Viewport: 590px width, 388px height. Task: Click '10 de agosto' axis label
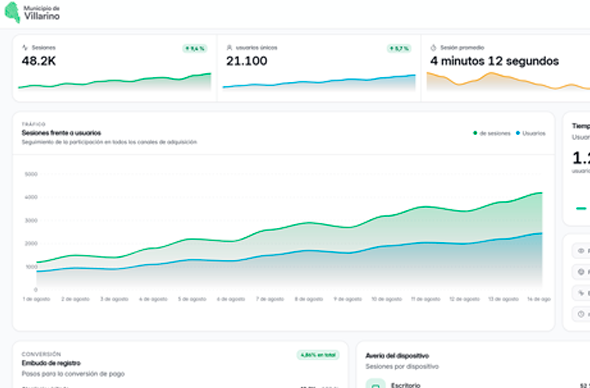(387, 299)
